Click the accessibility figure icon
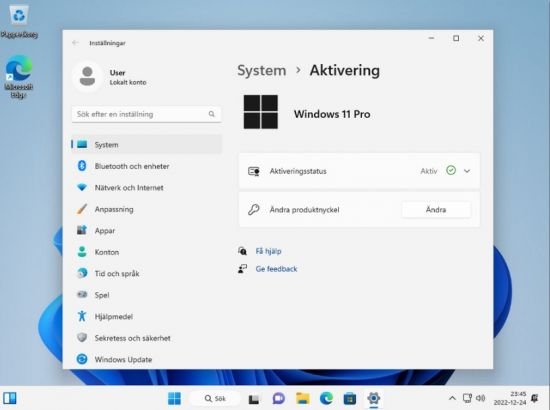This screenshot has width=550, height=410. pyautogui.click(x=82, y=316)
